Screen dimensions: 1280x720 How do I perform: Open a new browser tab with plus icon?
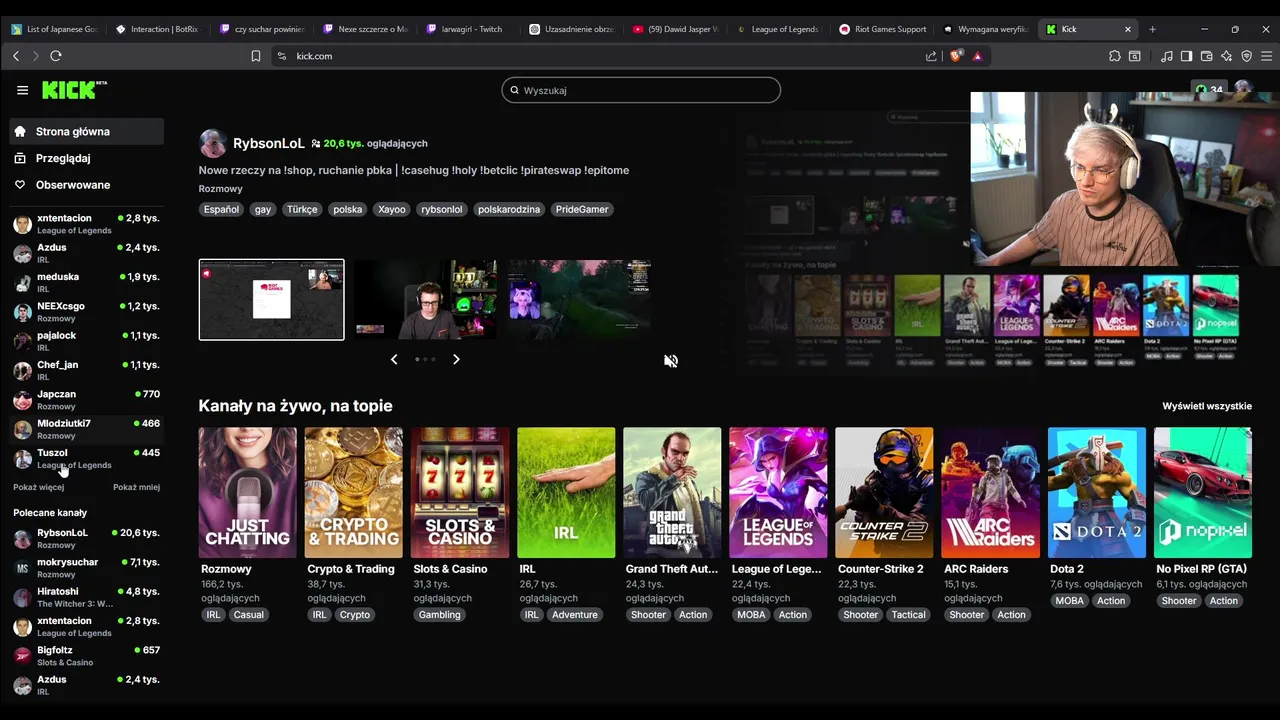[x=1152, y=29]
